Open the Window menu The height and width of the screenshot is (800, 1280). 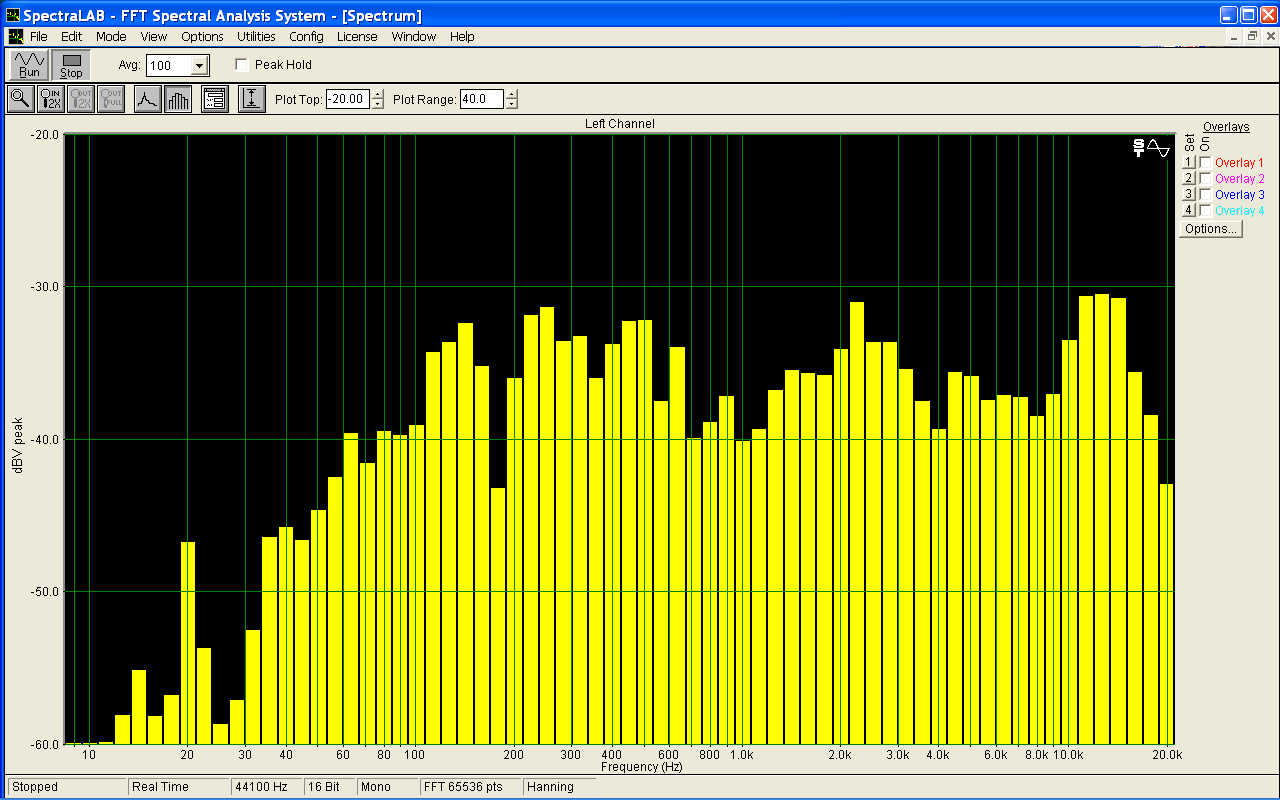coord(413,36)
